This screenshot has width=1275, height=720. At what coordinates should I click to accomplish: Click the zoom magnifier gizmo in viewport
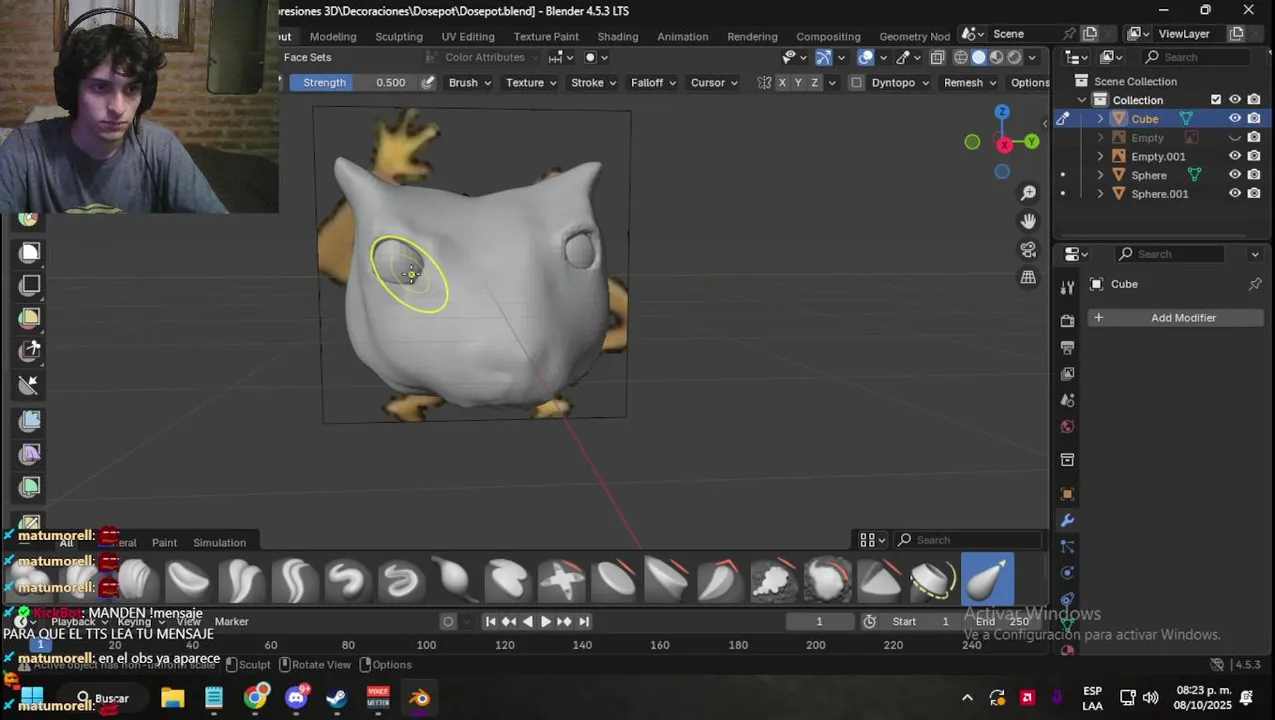1028,193
